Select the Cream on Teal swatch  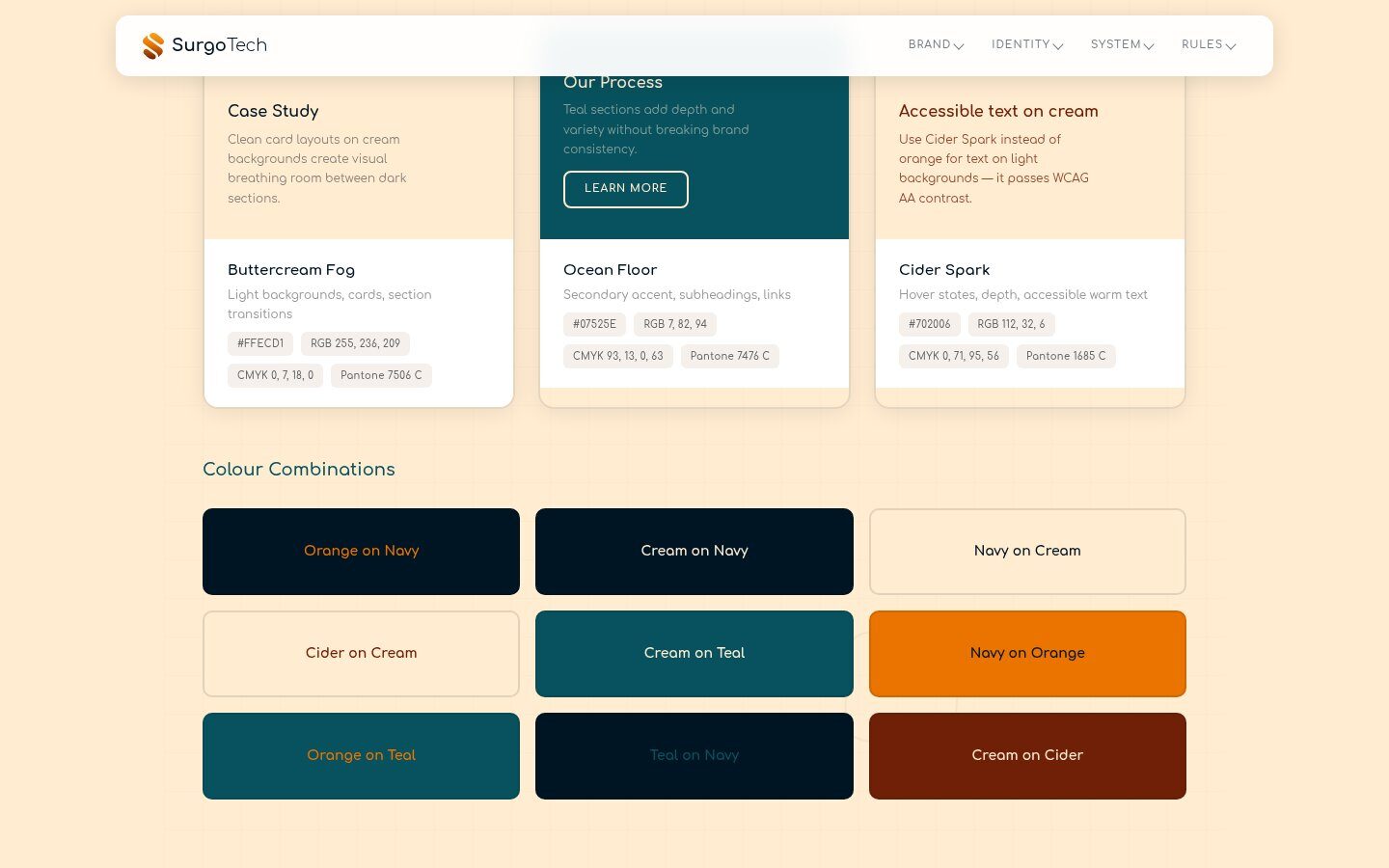(694, 654)
